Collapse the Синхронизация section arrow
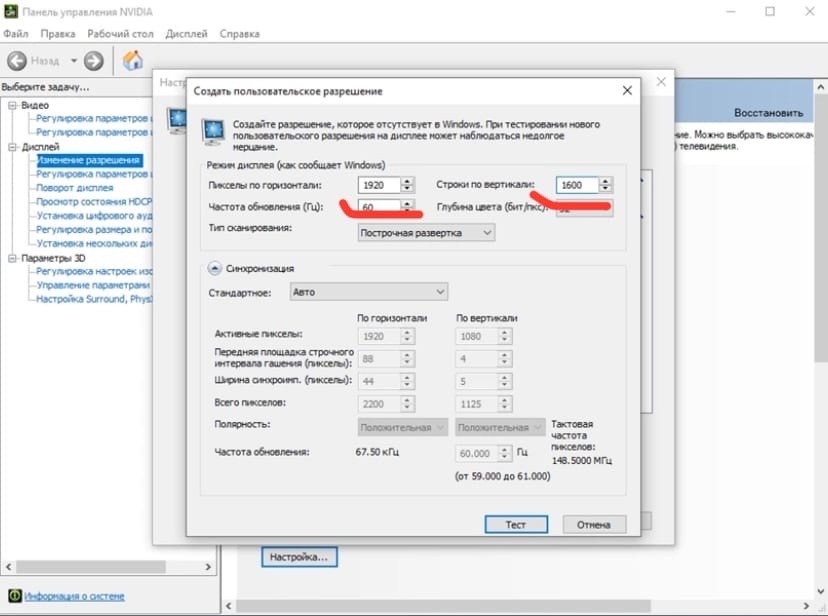The width and height of the screenshot is (828, 616). pyautogui.click(x=214, y=269)
